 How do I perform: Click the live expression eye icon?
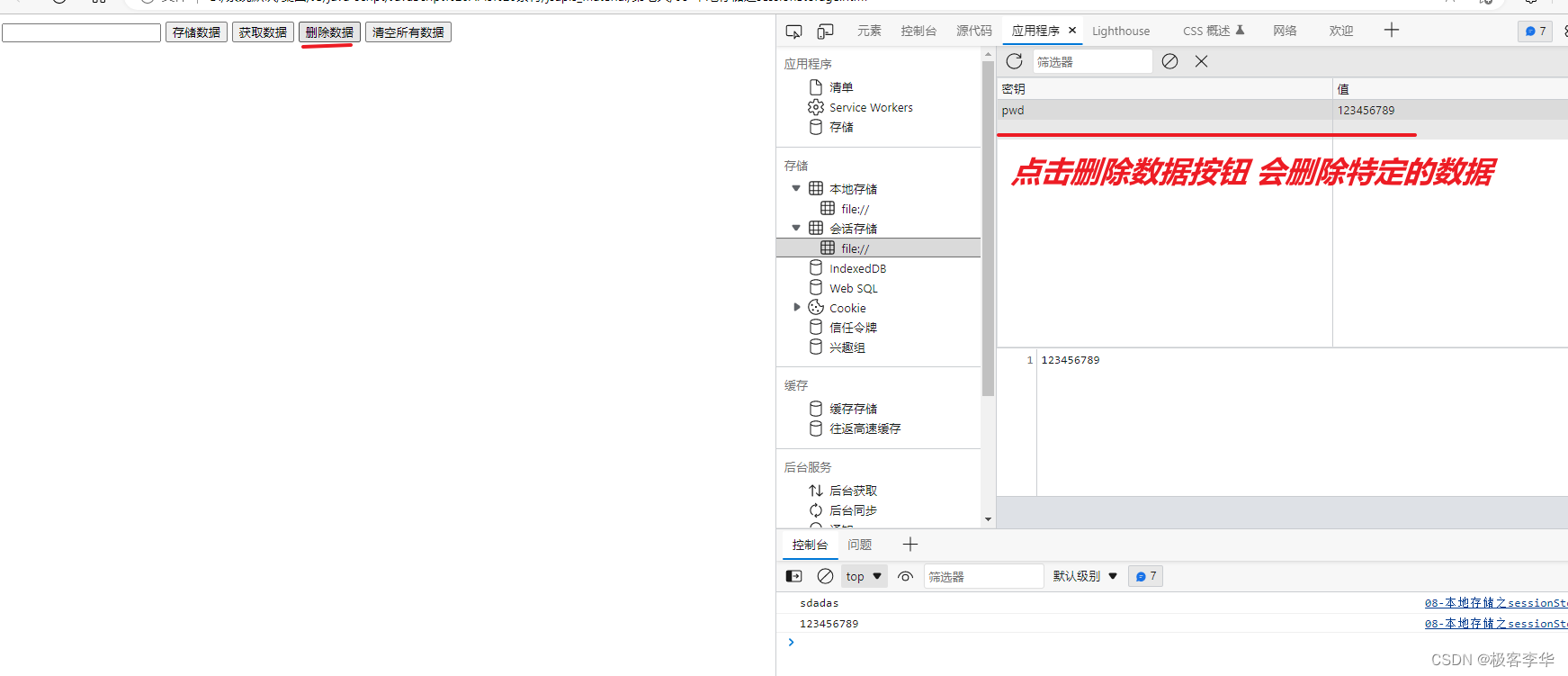906,576
